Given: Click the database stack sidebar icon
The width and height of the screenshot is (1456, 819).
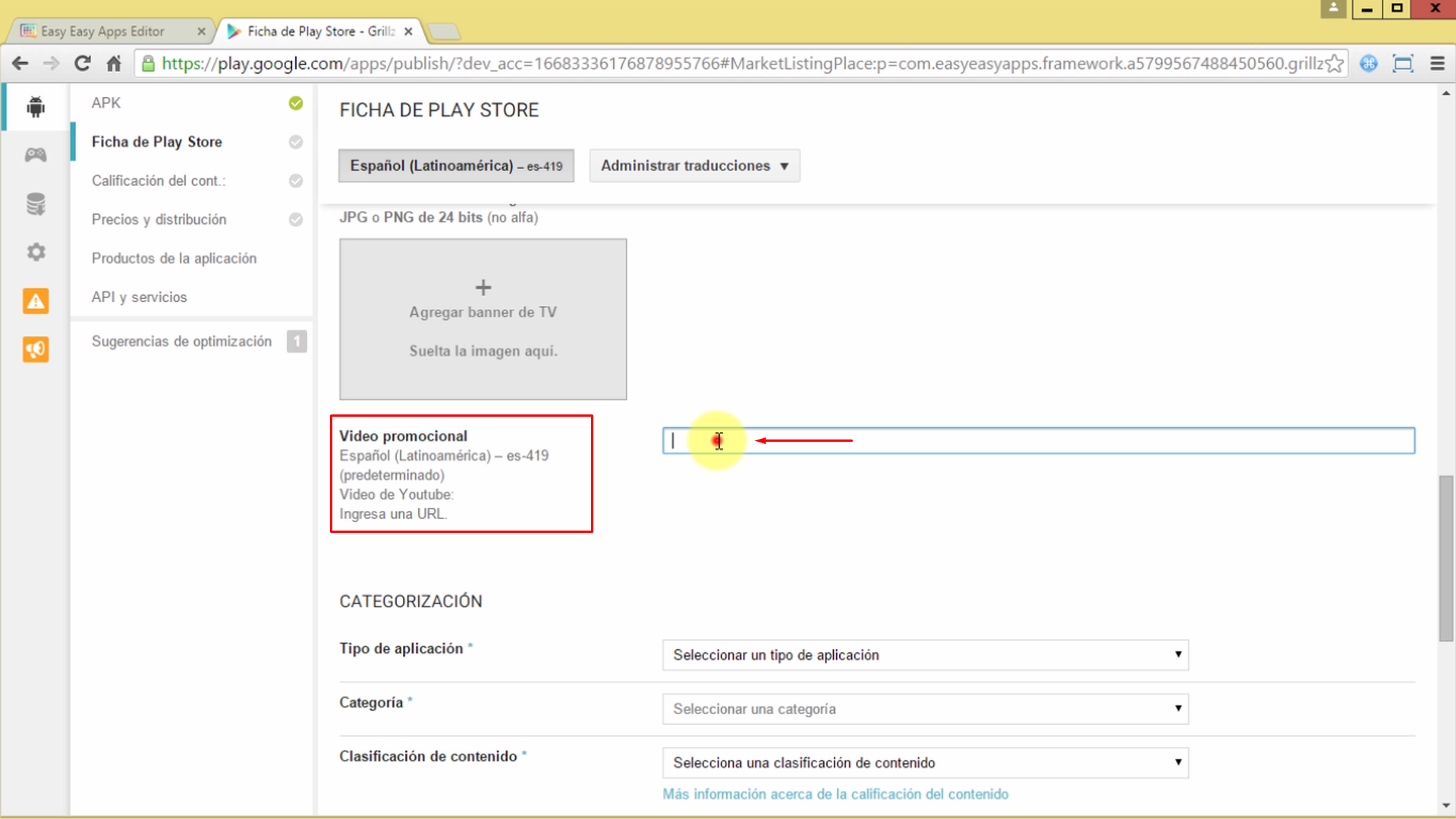Looking at the screenshot, I should point(36,203).
